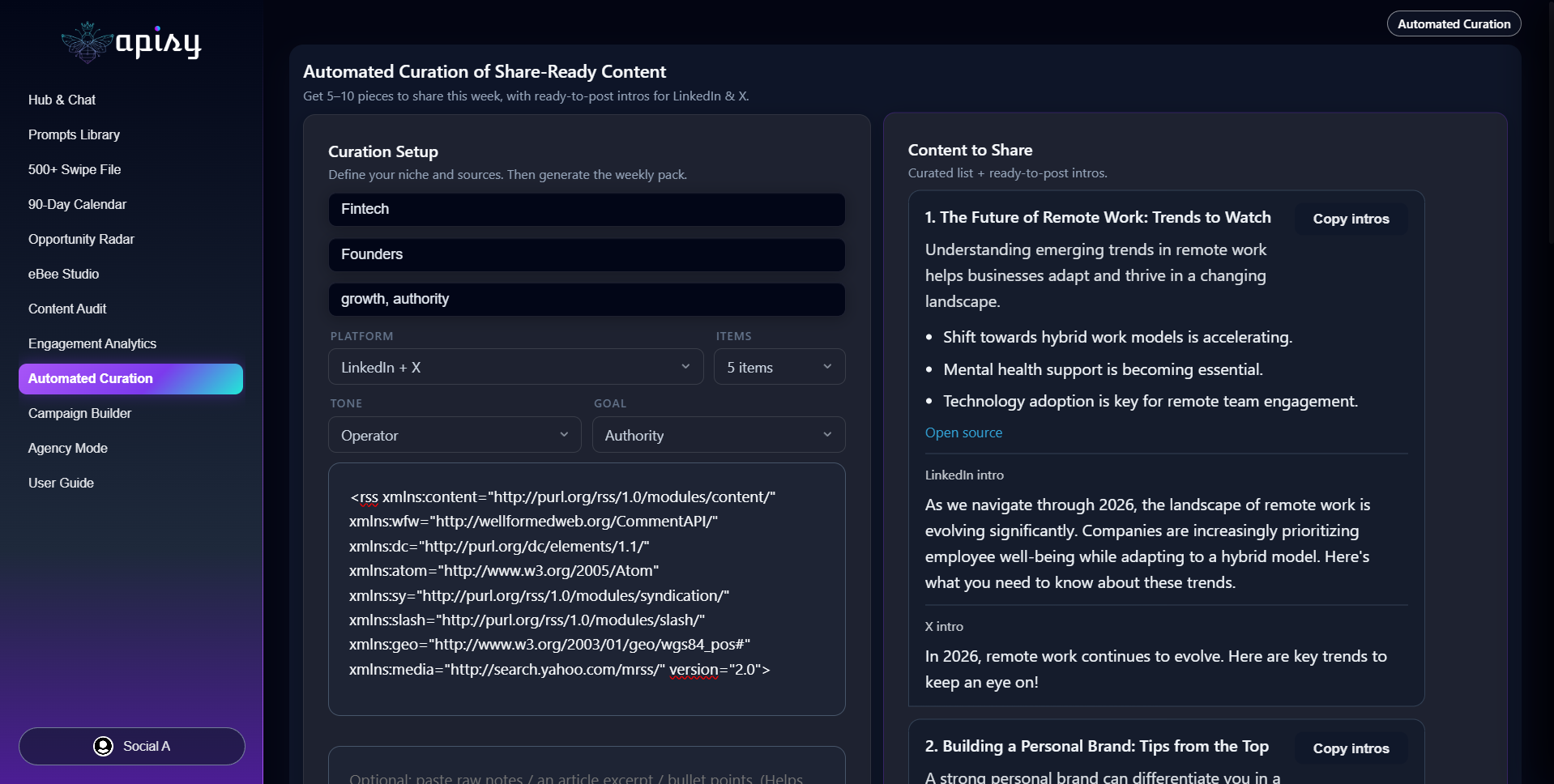Click the page title 'Automated Curation of Share-Ready Content'
This screenshot has width=1554, height=784.
pyautogui.click(x=485, y=71)
